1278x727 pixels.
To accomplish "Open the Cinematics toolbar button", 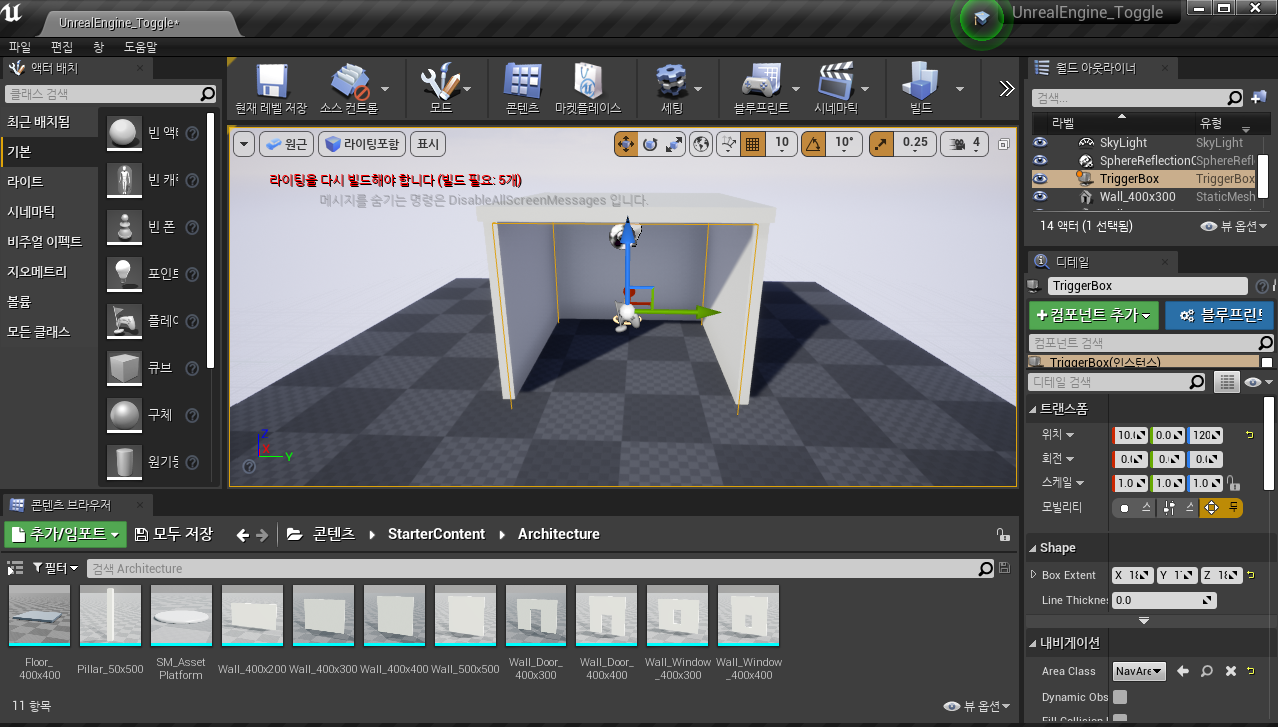I will tap(836, 89).
